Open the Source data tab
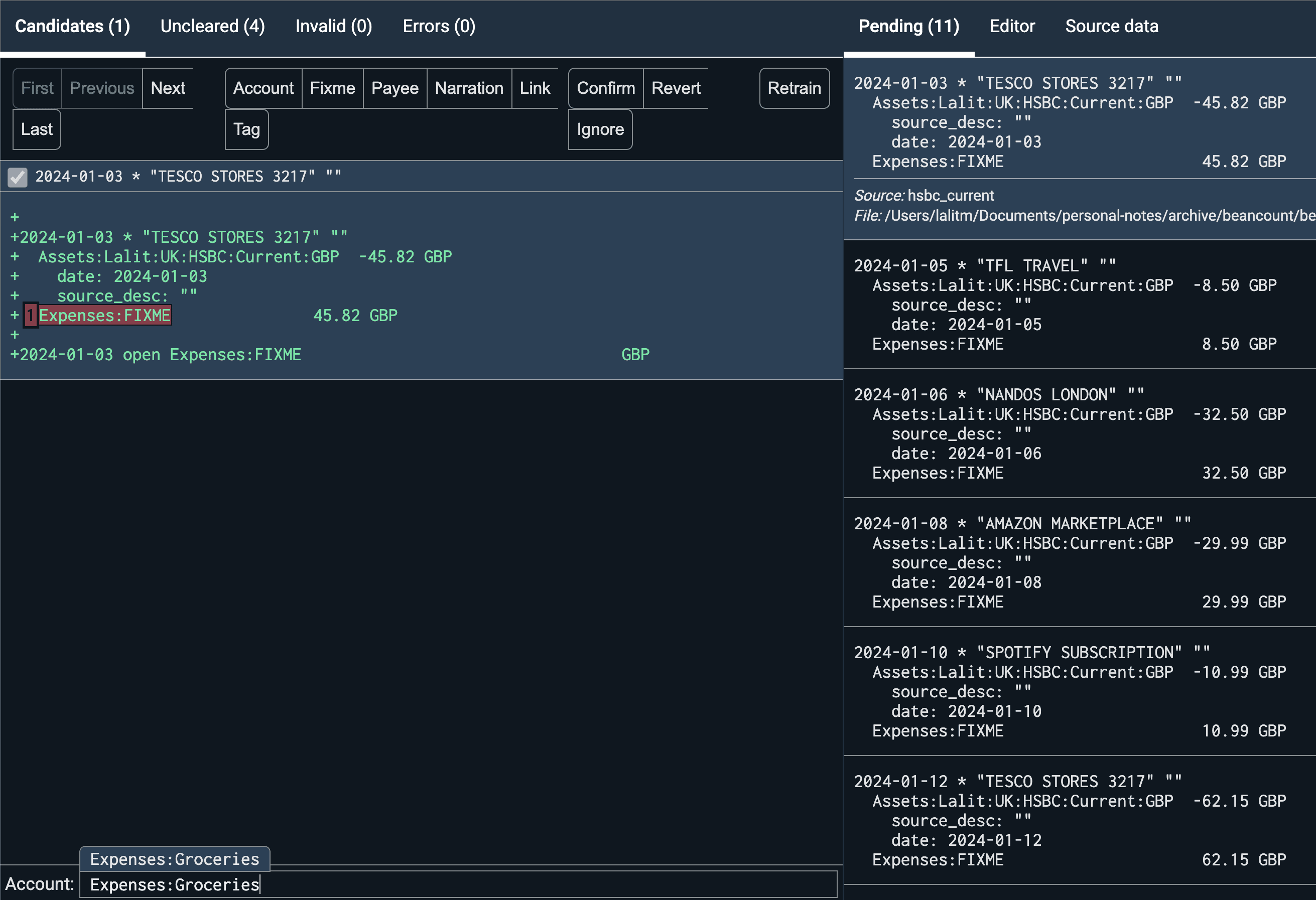Viewport: 1316px width, 900px height. (1111, 26)
